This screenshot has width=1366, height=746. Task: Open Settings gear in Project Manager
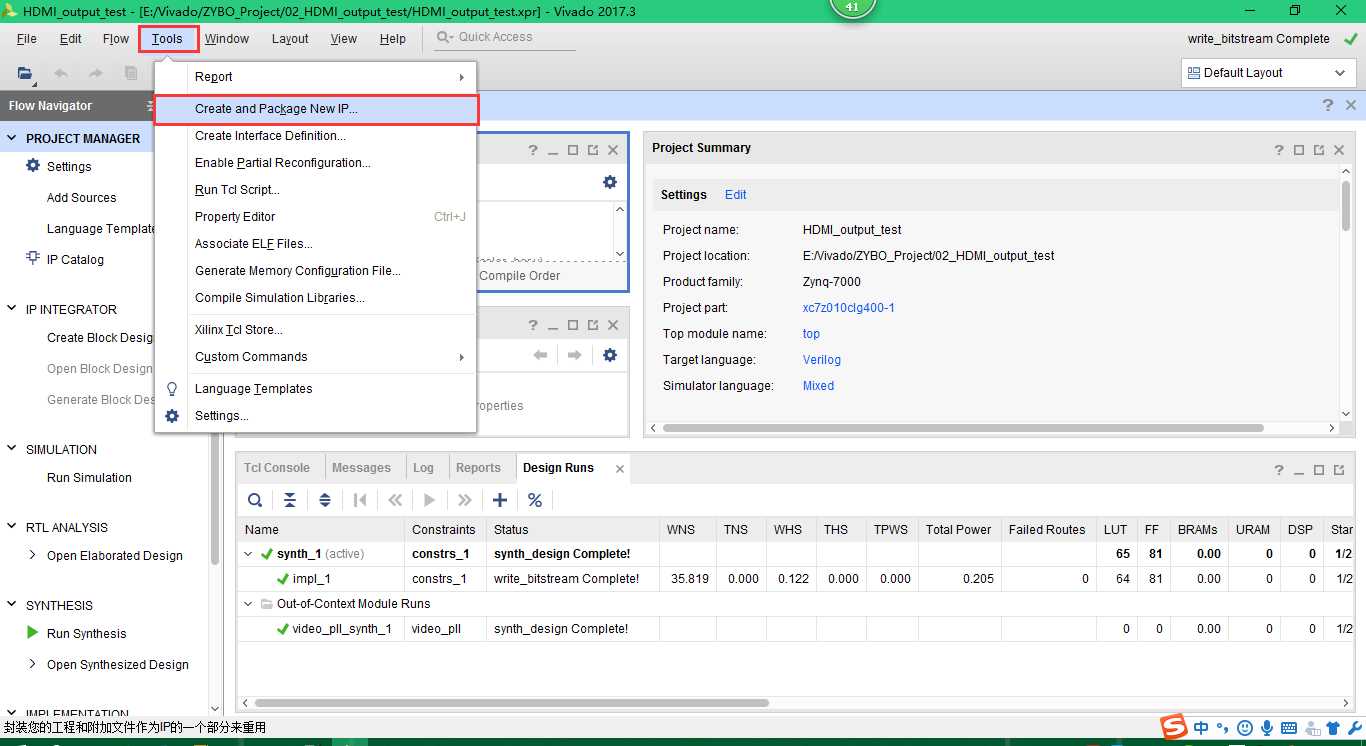point(33,166)
